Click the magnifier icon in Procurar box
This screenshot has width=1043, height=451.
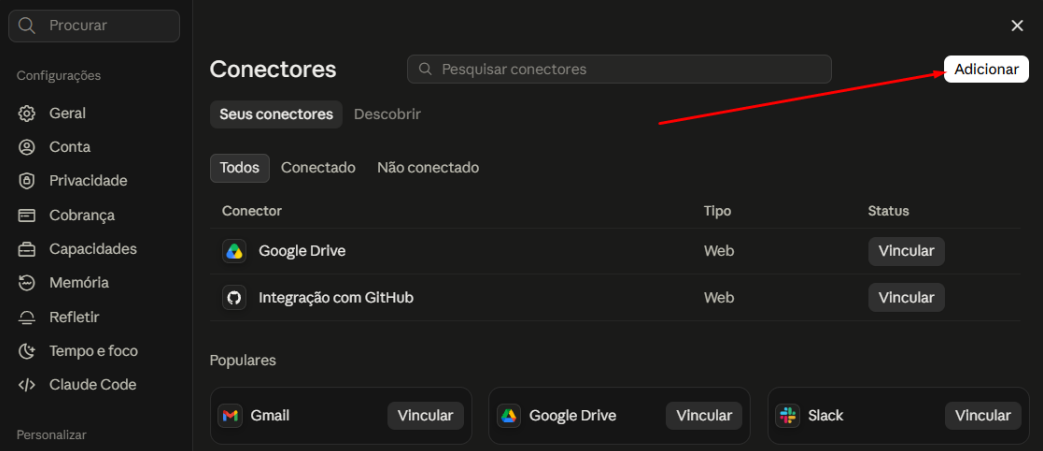[27, 26]
